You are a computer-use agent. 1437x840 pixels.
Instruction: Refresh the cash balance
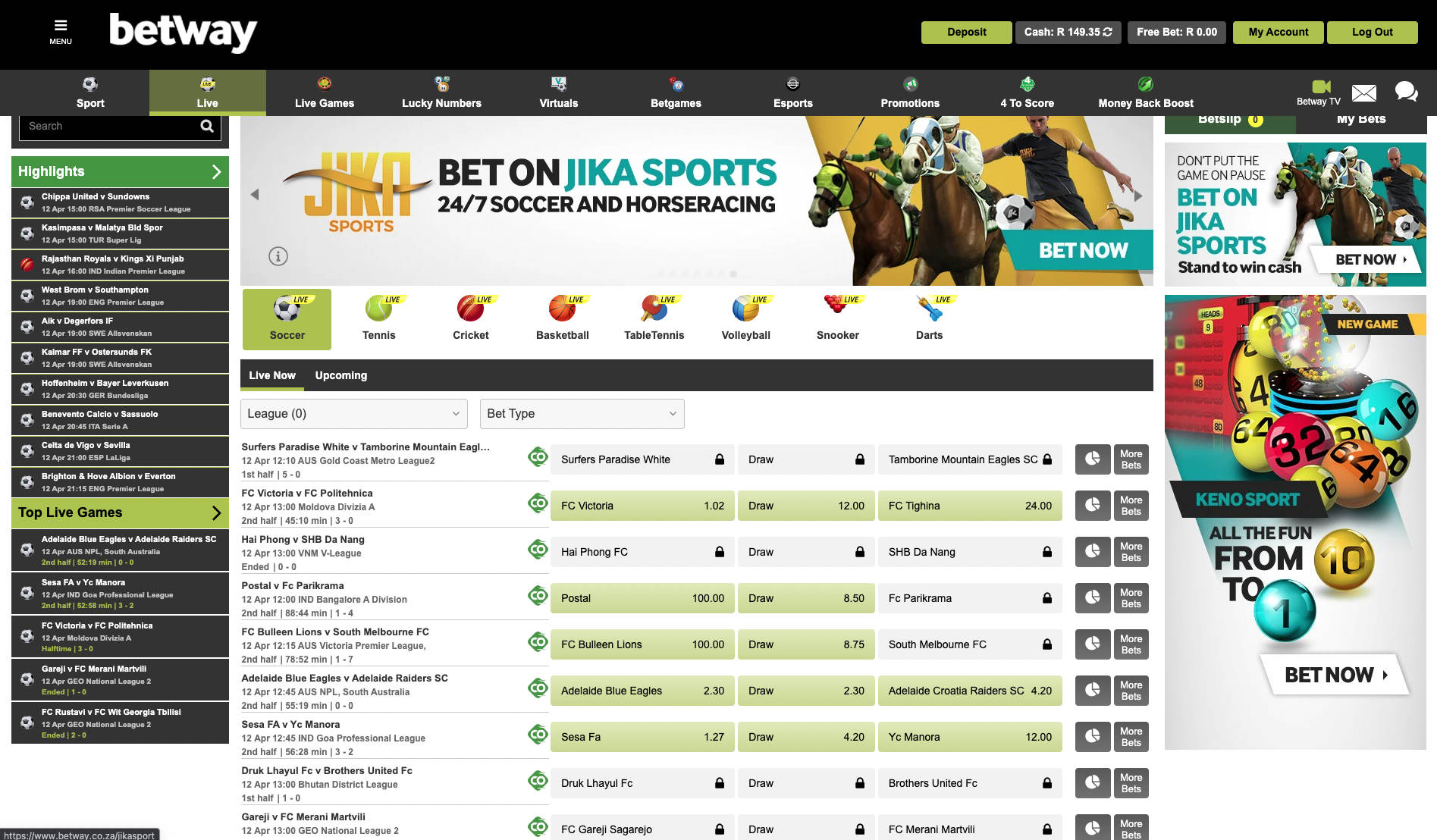point(1108,32)
